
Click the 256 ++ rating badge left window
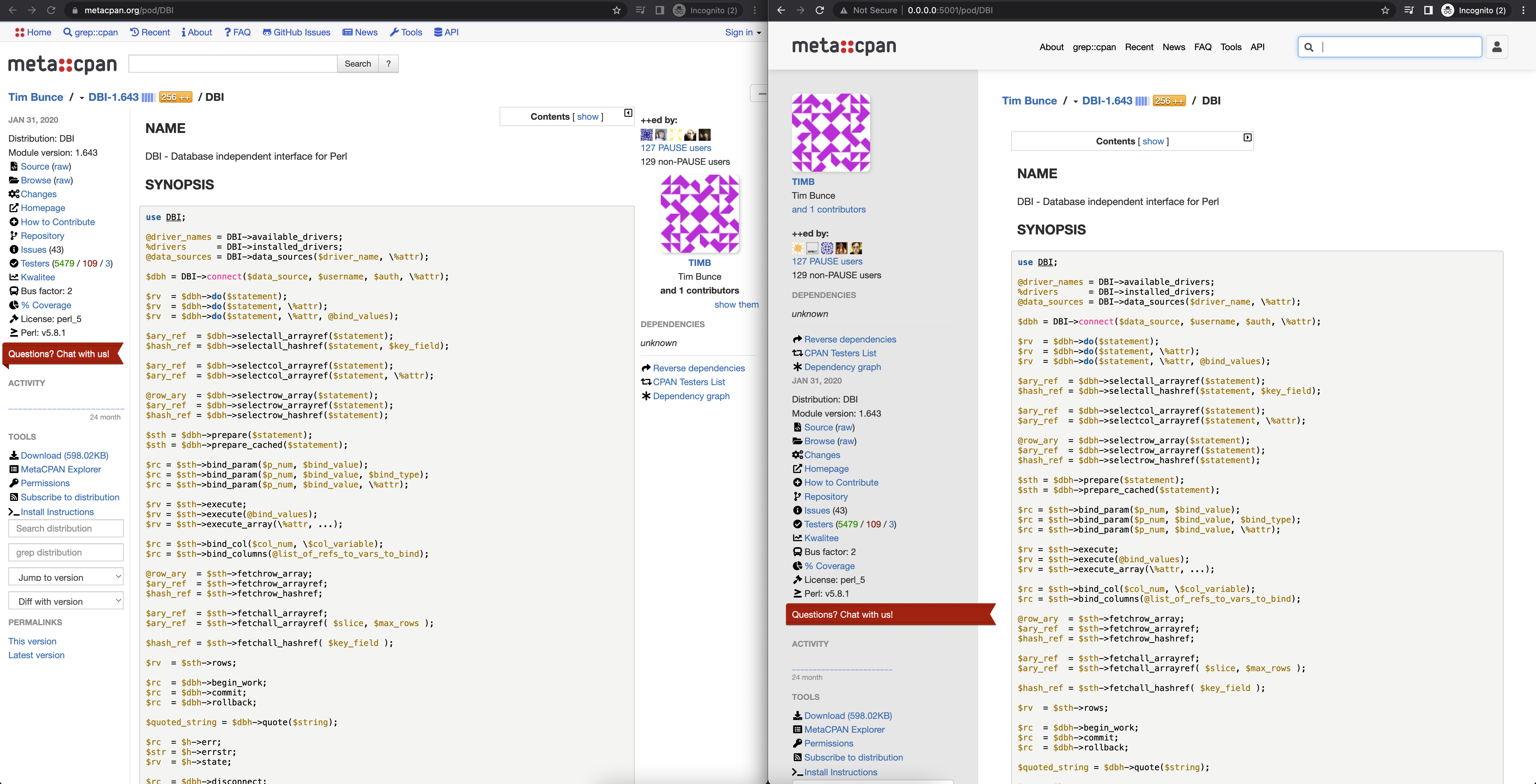coord(175,97)
